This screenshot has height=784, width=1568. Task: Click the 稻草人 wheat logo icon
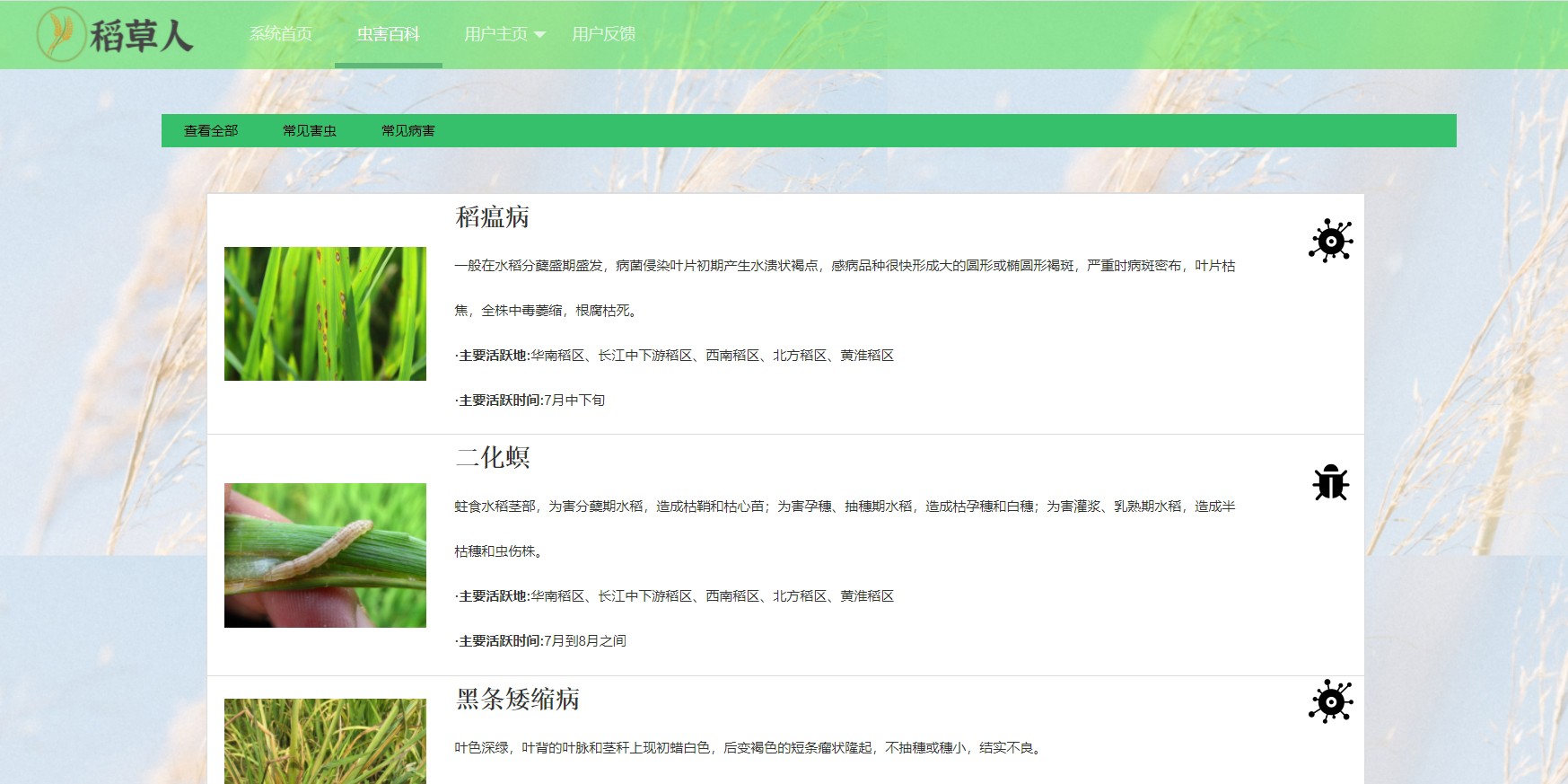pyautogui.click(x=61, y=34)
